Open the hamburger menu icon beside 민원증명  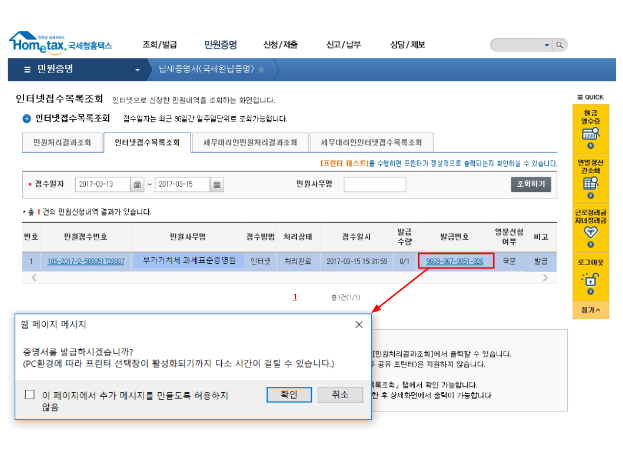pos(27,70)
